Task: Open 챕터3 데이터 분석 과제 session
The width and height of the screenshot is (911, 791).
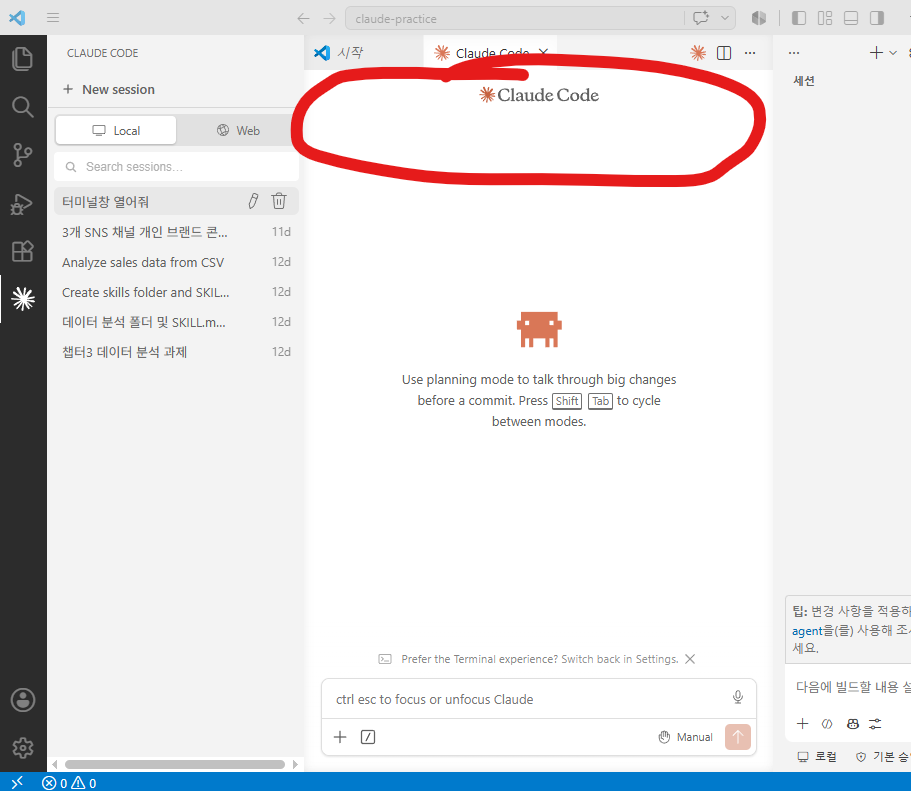Action: (x=177, y=352)
